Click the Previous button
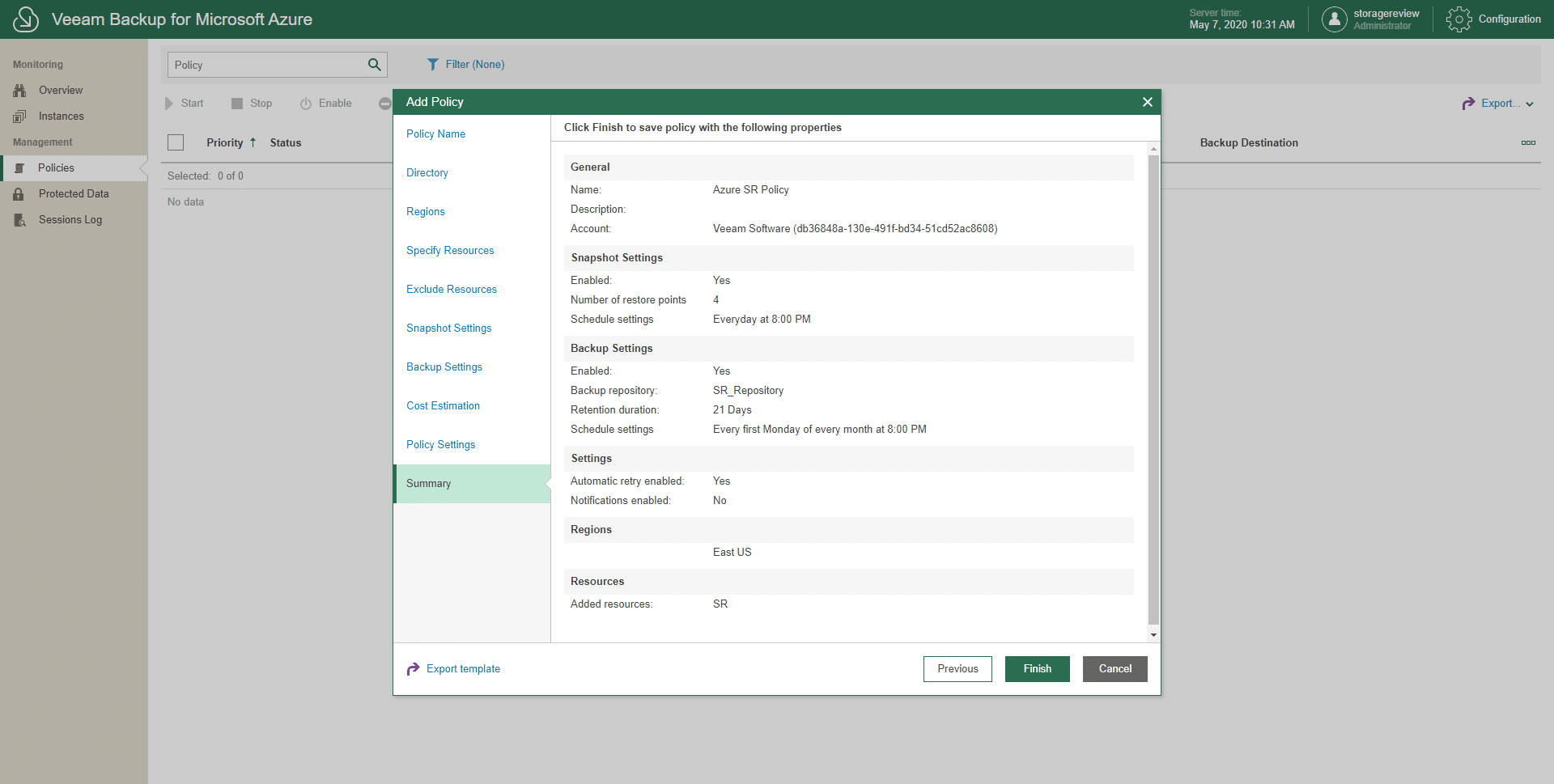Image resolution: width=1554 pixels, height=784 pixels. point(957,669)
